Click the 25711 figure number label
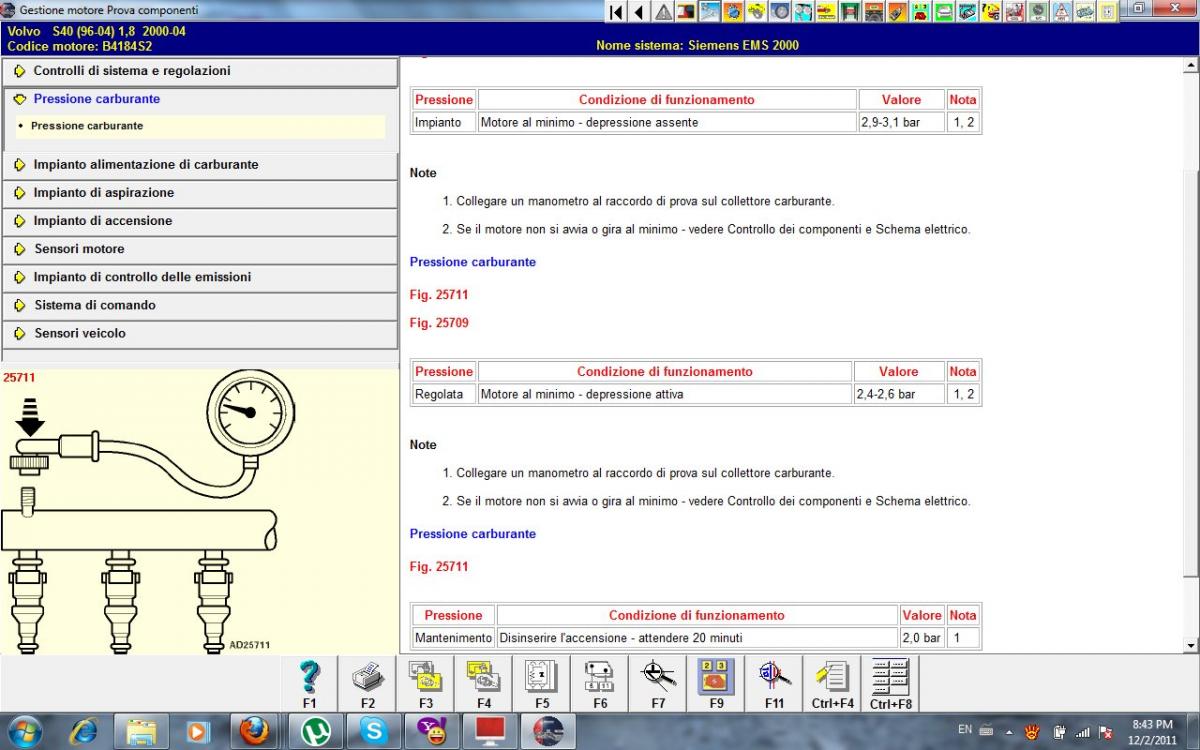The height and width of the screenshot is (750, 1200). point(19,378)
